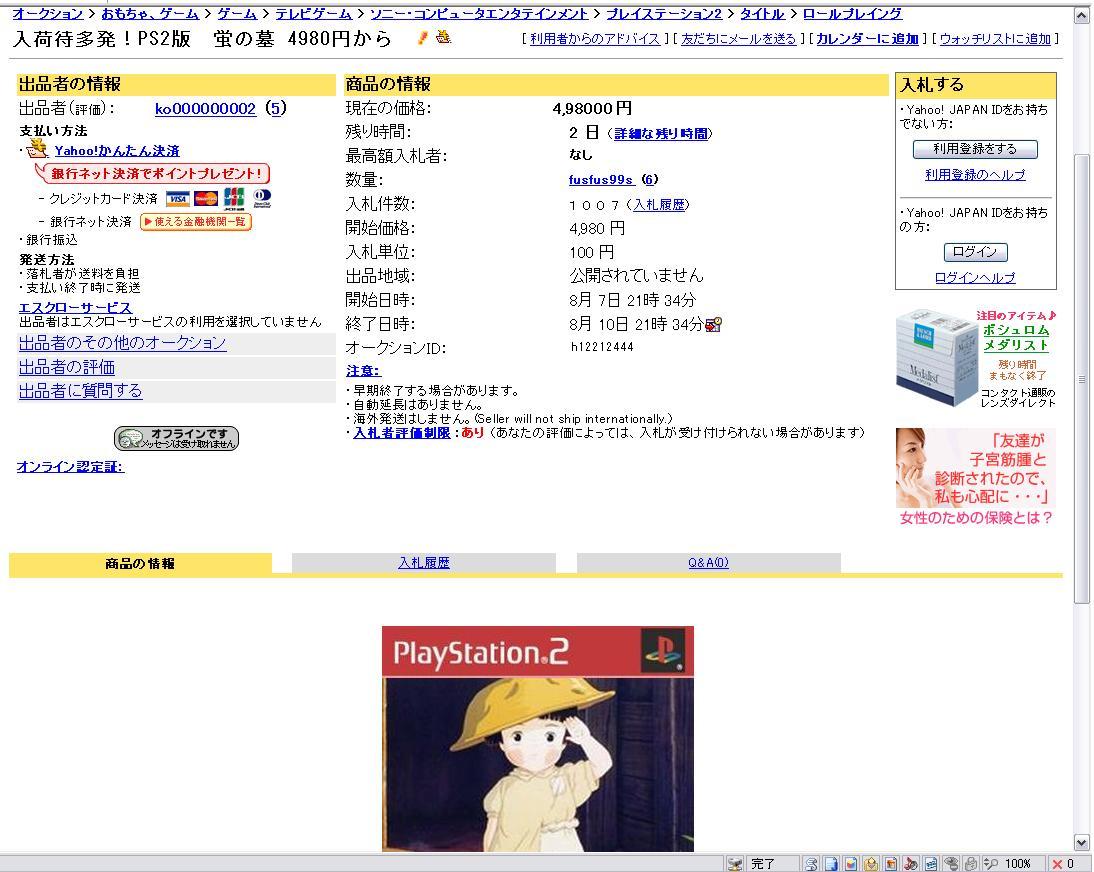Click the scrollbar up arrow
Screen dimensions: 1094x872
pos(1082,15)
